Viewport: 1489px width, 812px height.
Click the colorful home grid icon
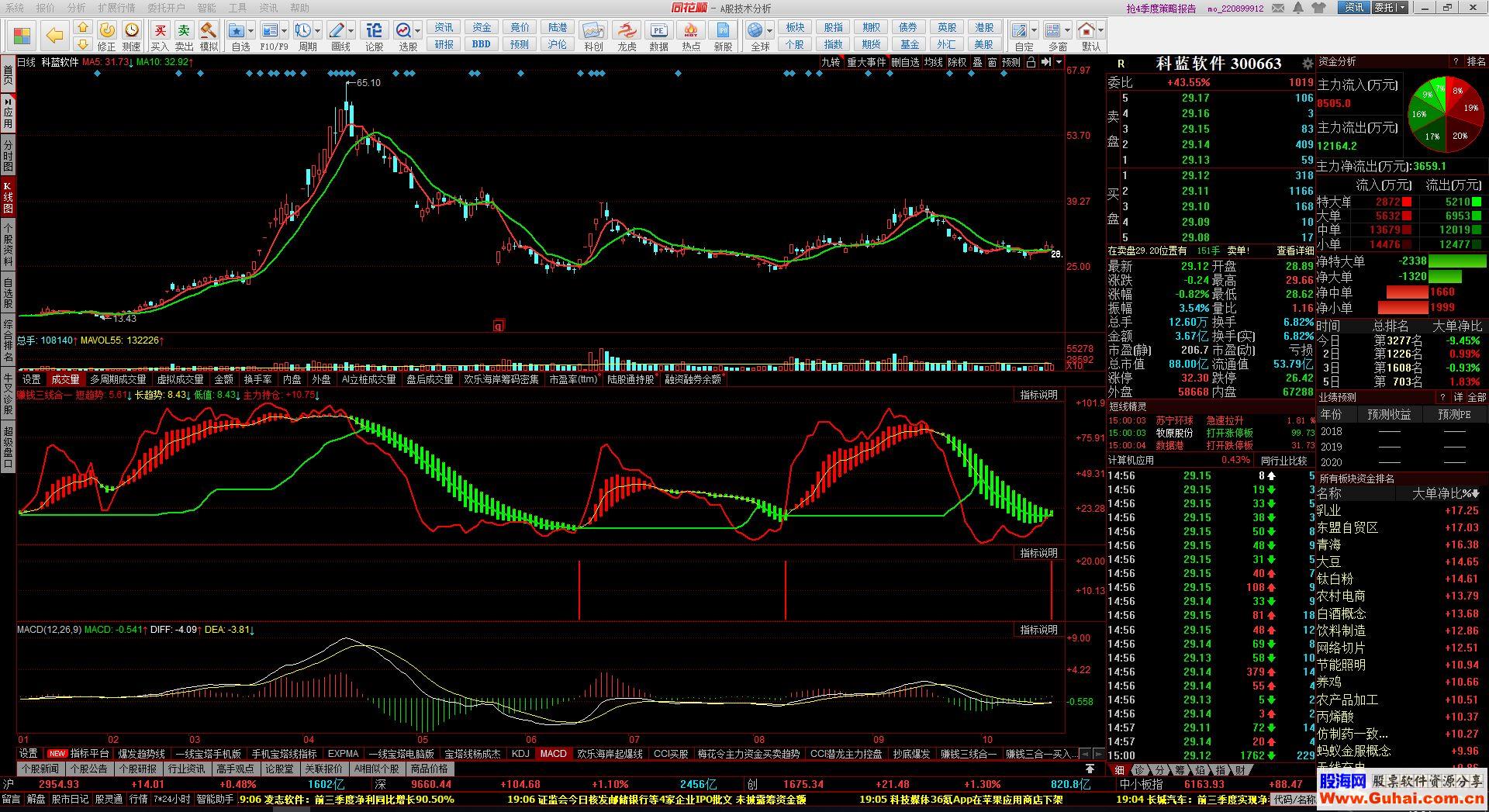click(22, 36)
